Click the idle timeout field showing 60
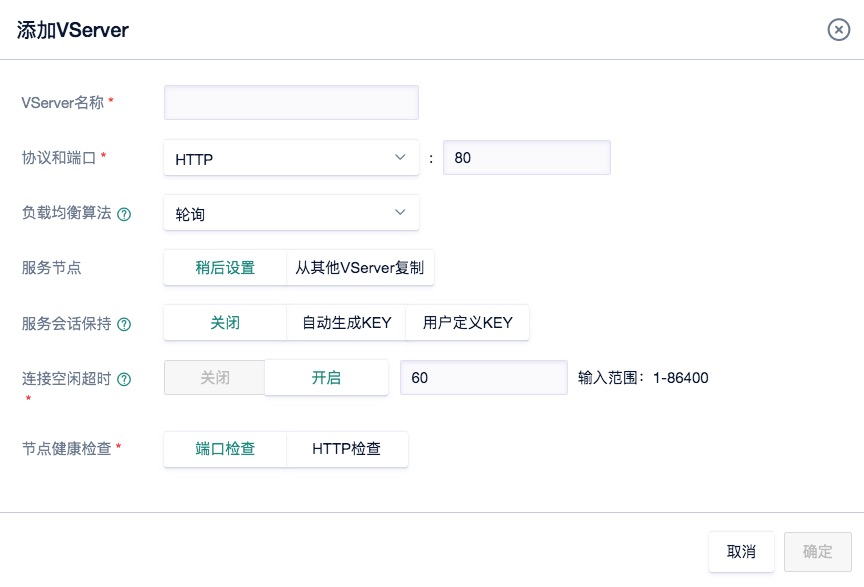The height and width of the screenshot is (587, 864). click(x=484, y=378)
